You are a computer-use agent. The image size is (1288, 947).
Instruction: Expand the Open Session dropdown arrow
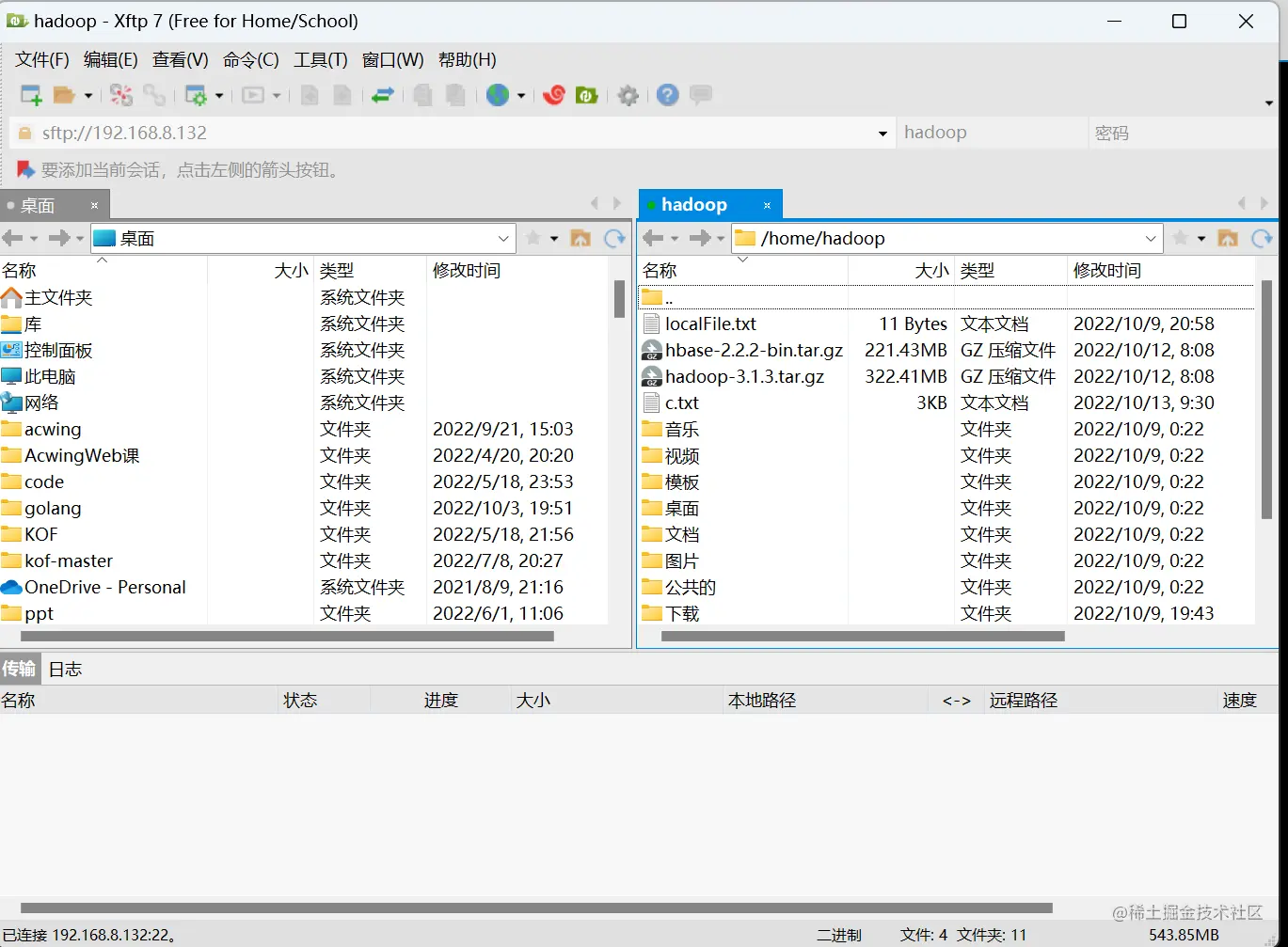(88, 96)
